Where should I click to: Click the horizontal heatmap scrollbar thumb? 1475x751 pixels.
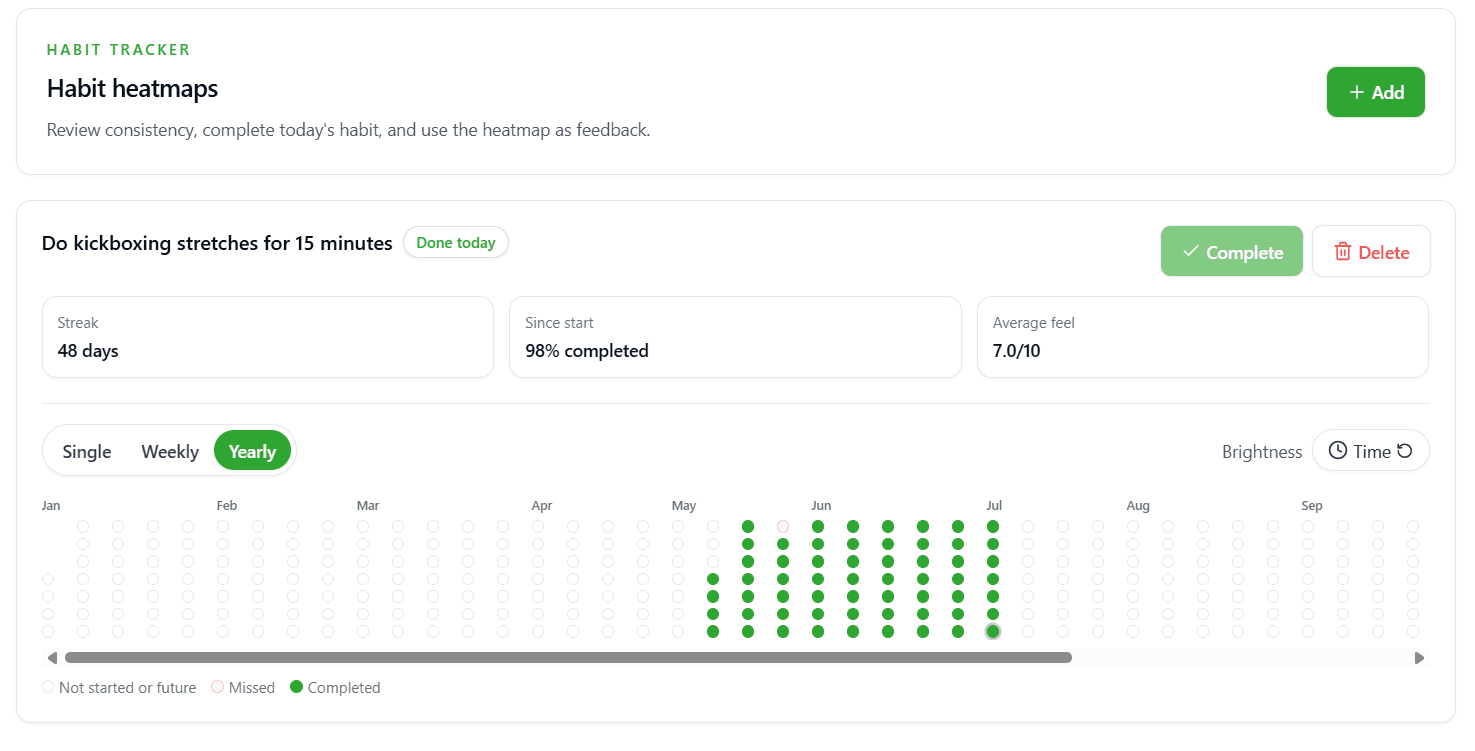coord(568,658)
